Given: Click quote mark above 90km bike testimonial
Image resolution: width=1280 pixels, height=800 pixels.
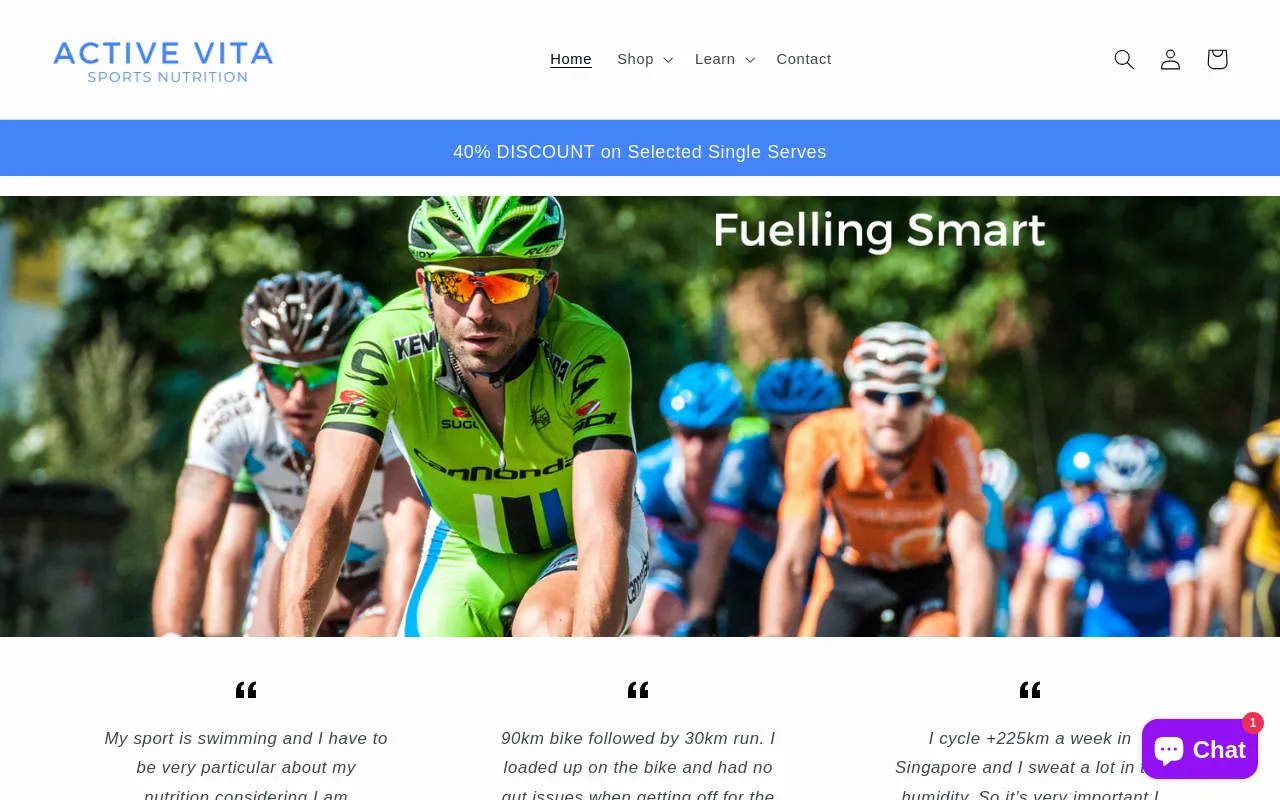Looking at the screenshot, I should (638, 690).
